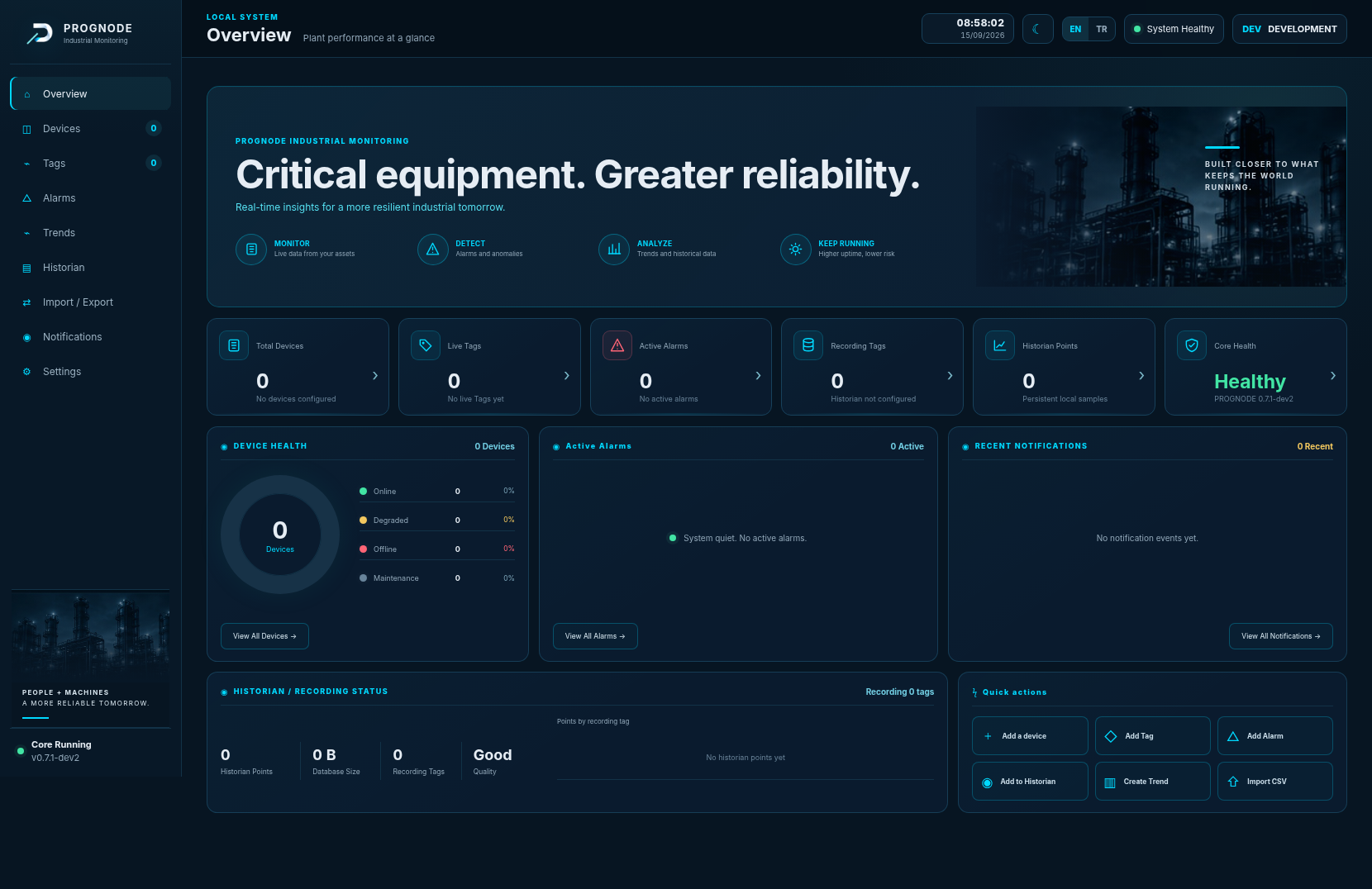Click the Offline status row
The width and height of the screenshot is (1372, 889).
[x=436, y=549]
